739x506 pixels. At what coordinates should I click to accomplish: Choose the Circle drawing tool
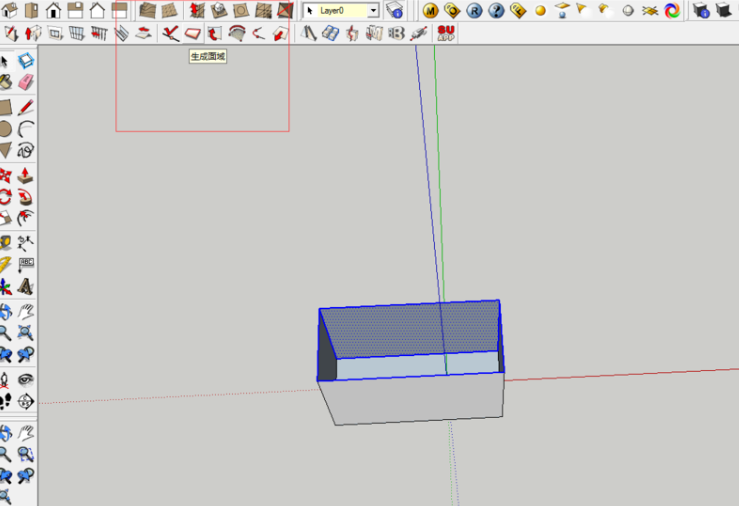tap(5, 129)
